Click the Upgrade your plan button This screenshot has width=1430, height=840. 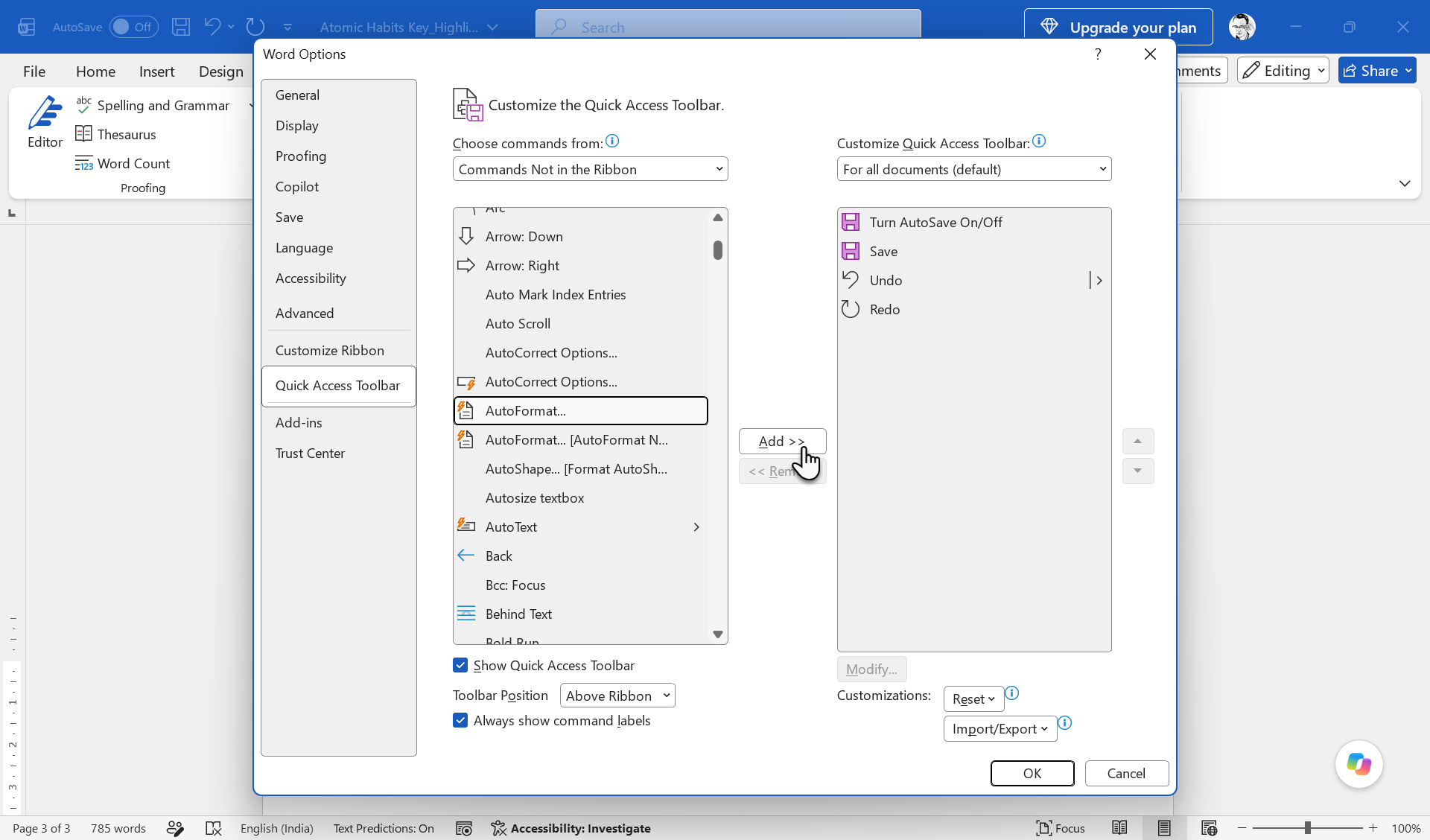[x=1118, y=27]
